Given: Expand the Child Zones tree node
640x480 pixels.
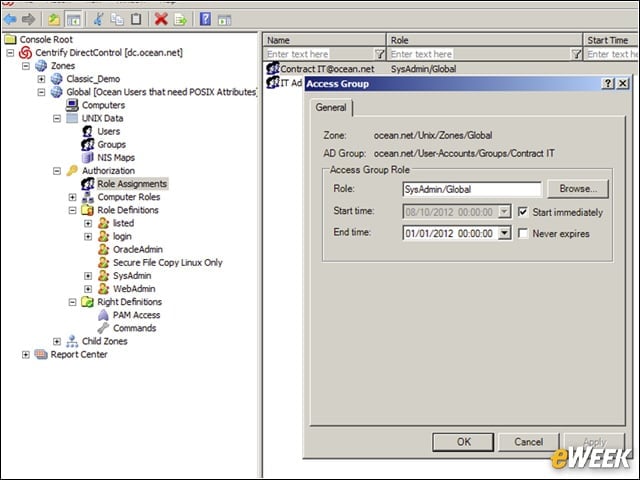Looking at the screenshot, I should pos(57,341).
